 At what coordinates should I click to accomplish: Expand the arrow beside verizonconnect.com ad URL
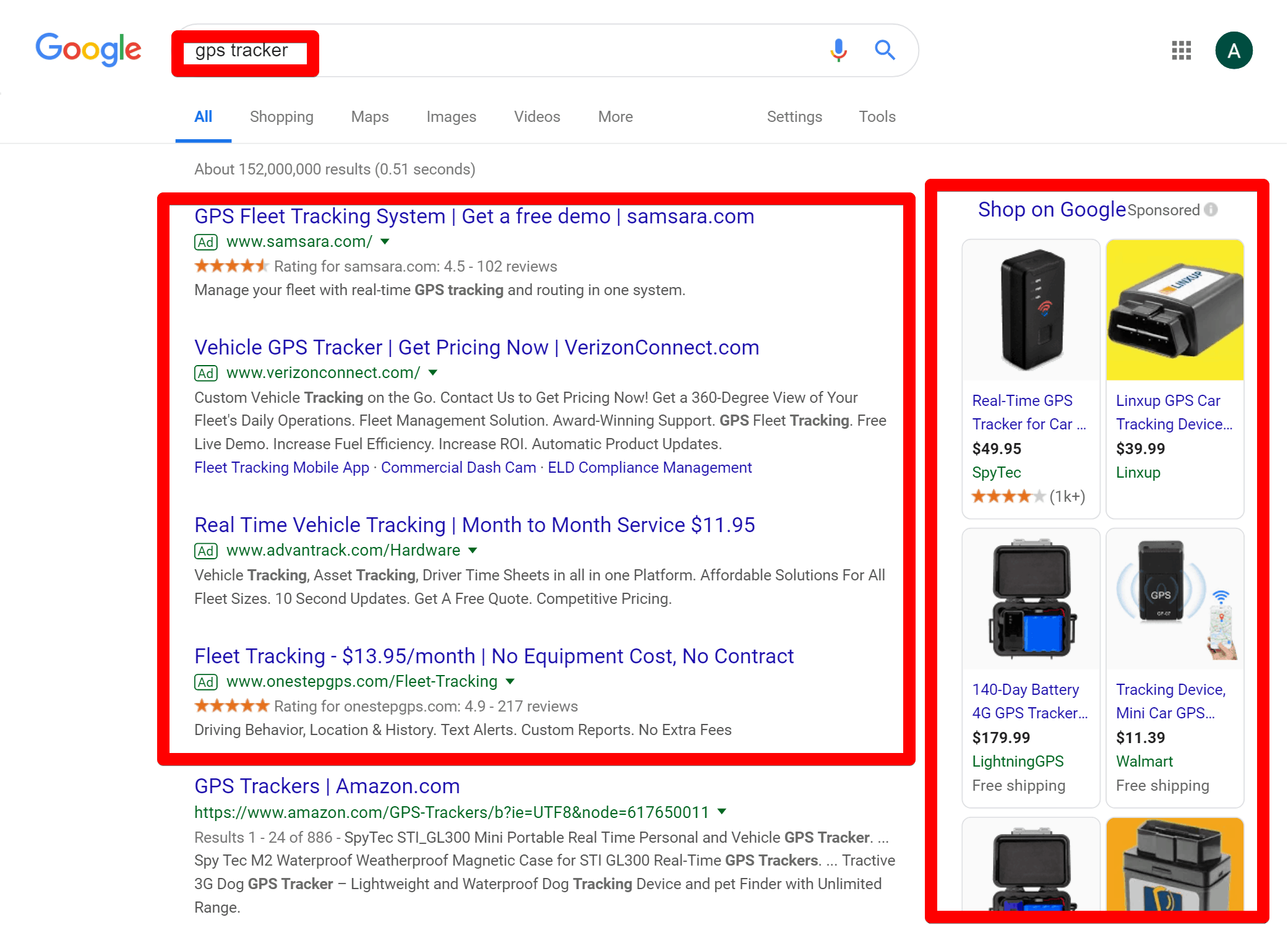coord(432,372)
